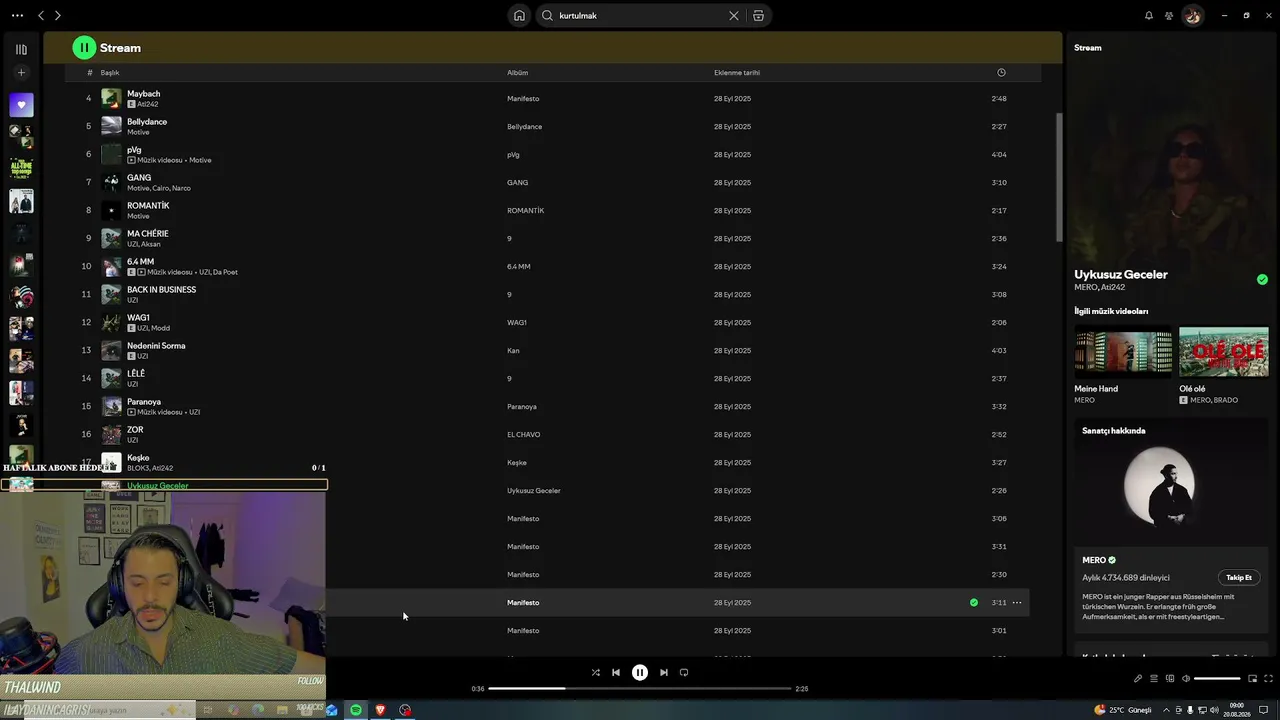Open the Spotify three-dot app menu

(17, 16)
